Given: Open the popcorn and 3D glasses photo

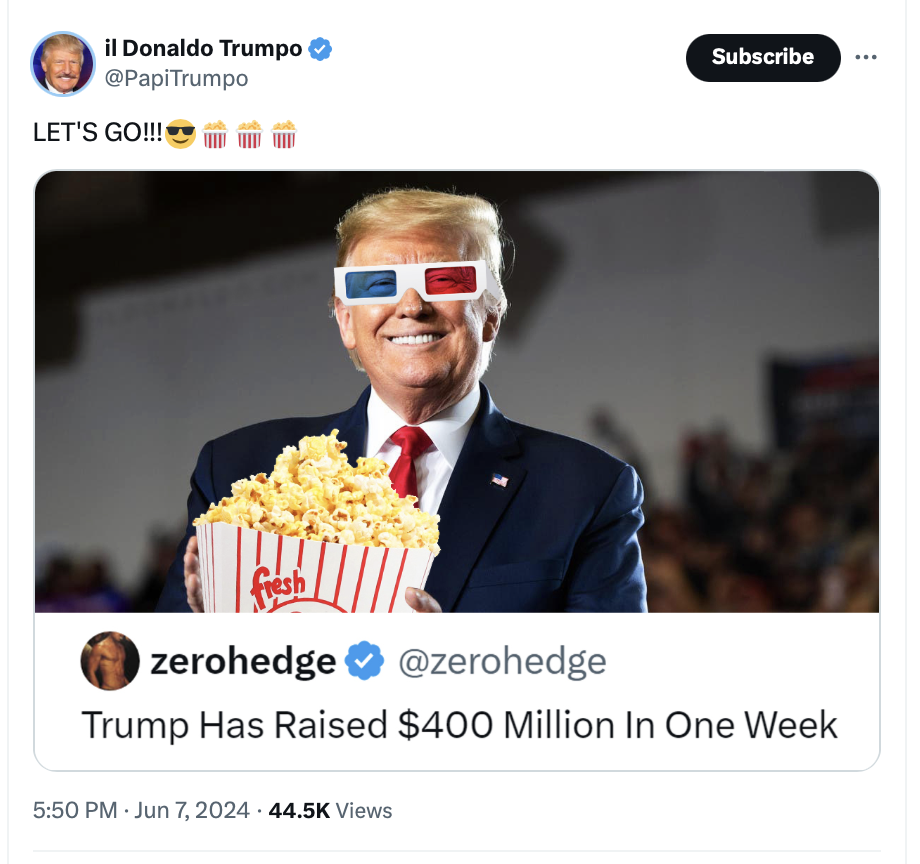Looking at the screenshot, I should click(x=457, y=392).
